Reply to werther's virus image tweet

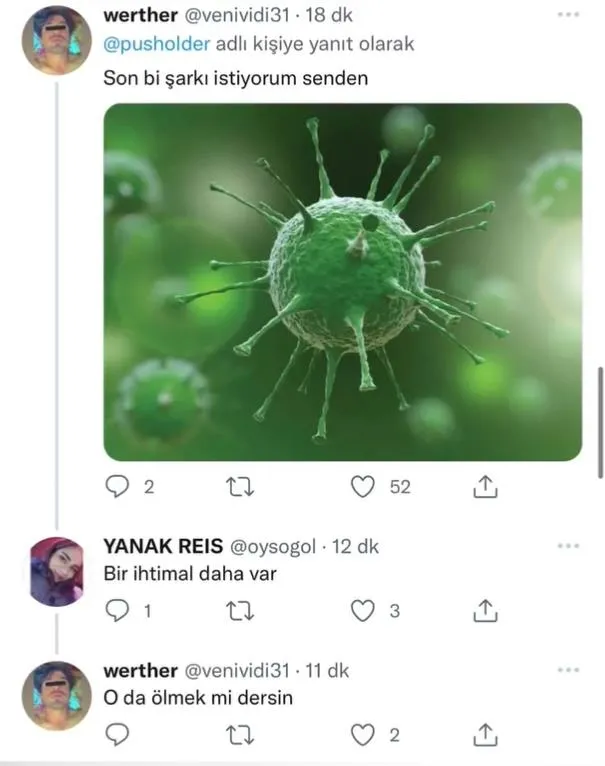point(119,487)
